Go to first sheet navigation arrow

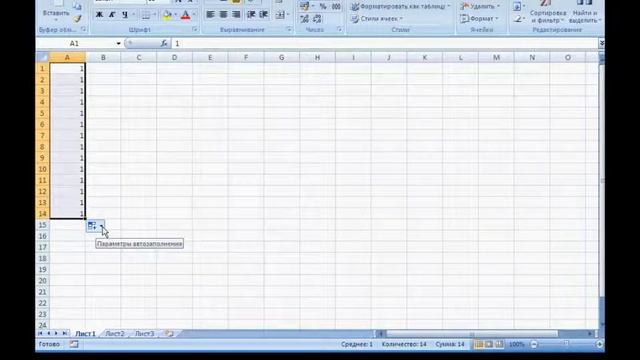(x=40, y=333)
